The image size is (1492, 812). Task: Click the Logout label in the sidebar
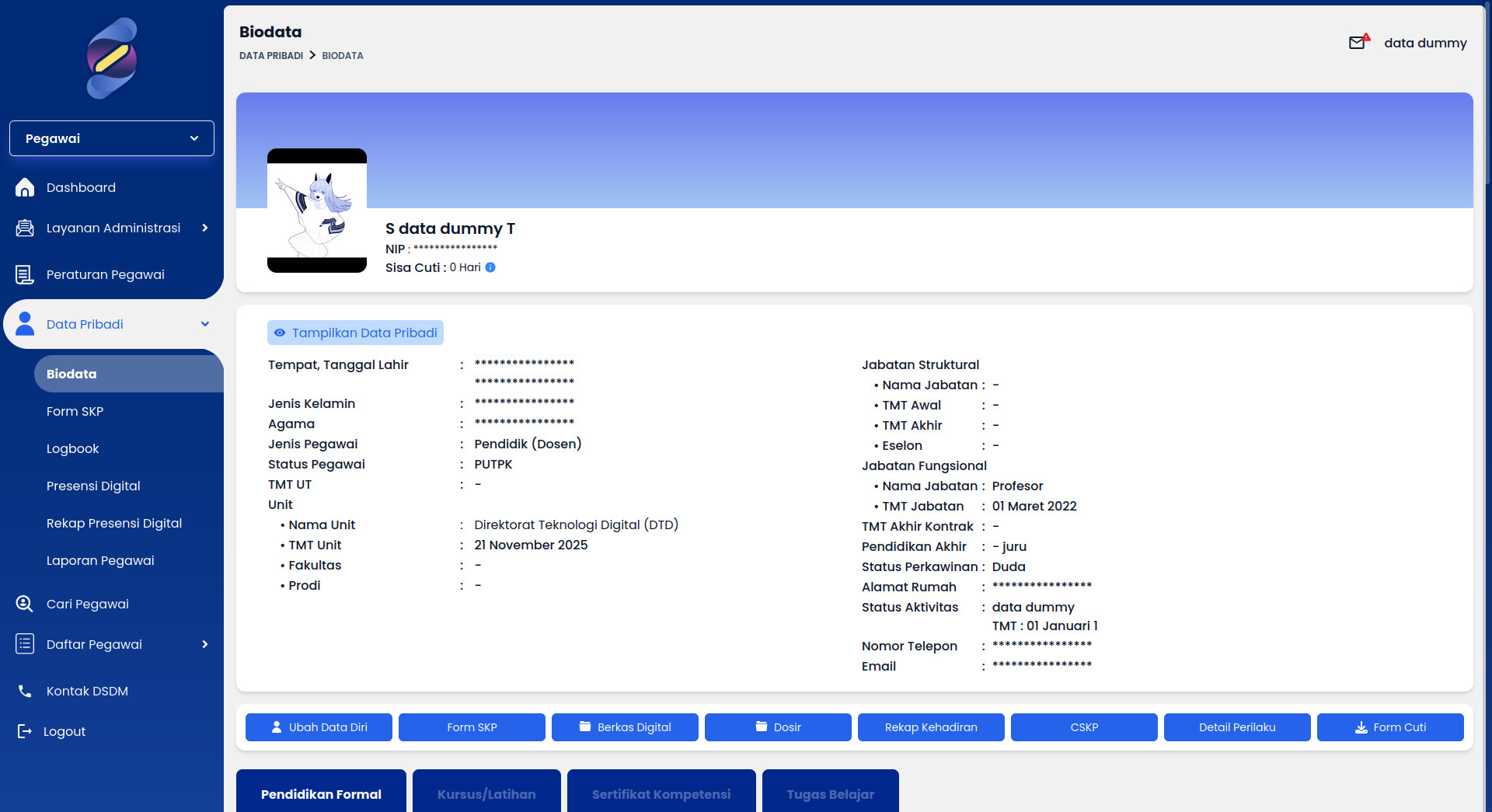click(x=64, y=731)
